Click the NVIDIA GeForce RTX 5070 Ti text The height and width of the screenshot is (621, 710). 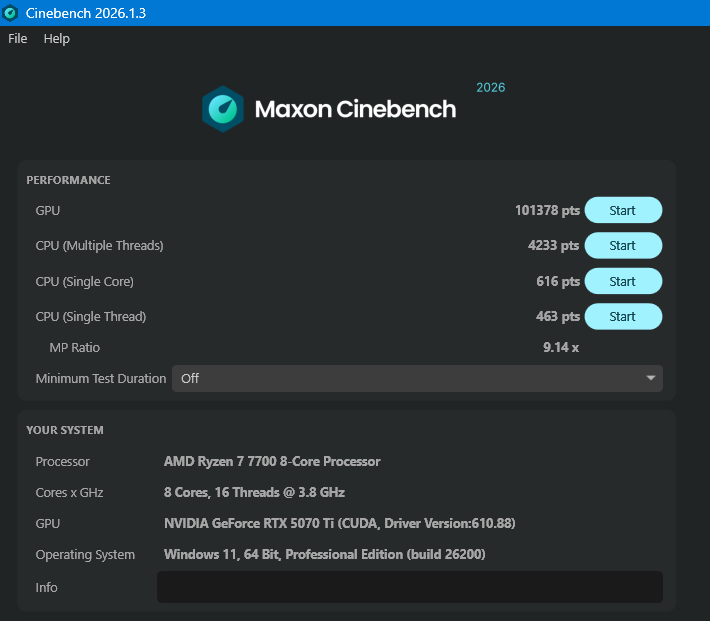click(340, 524)
